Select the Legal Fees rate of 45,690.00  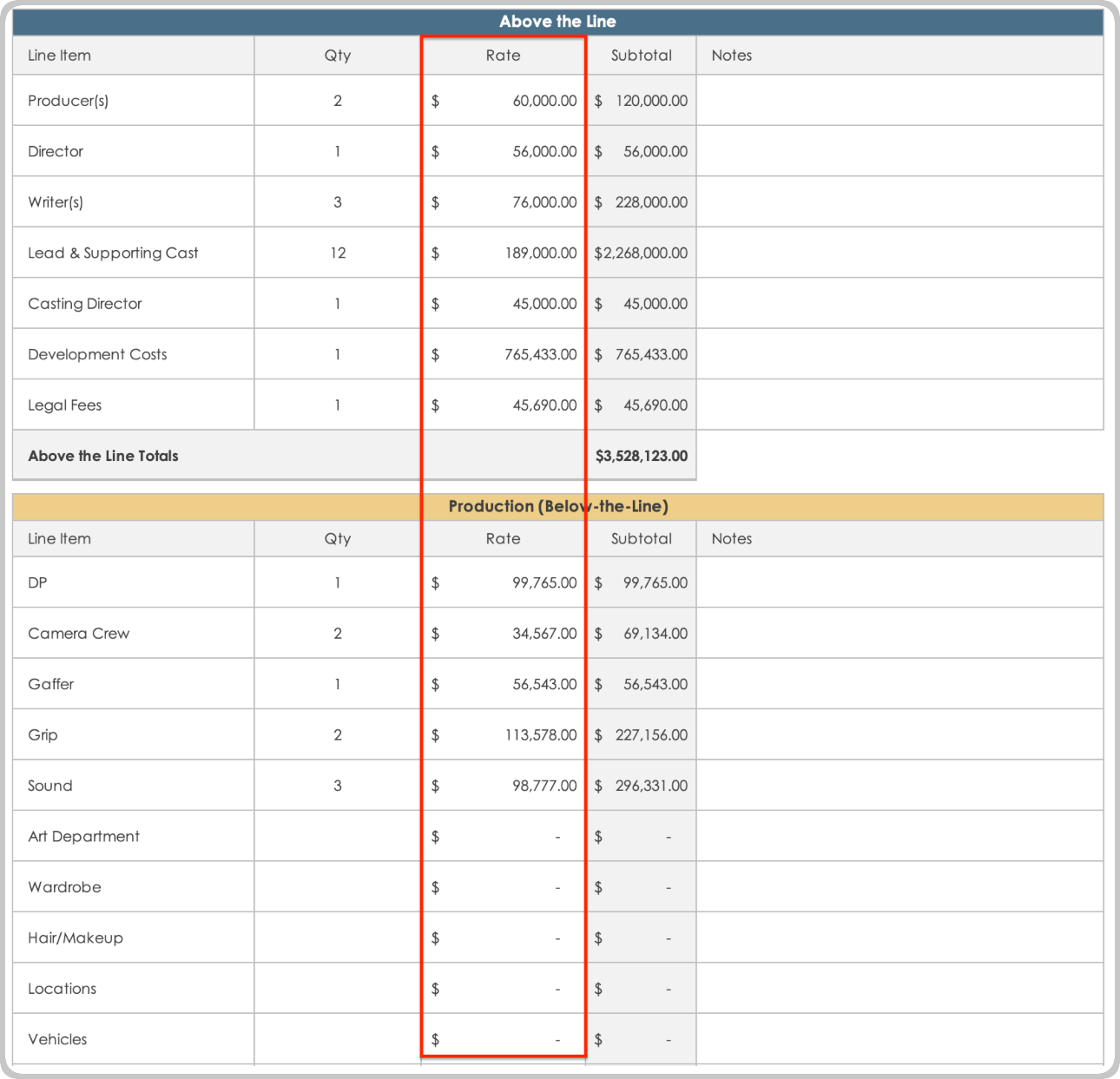point(504,405)
